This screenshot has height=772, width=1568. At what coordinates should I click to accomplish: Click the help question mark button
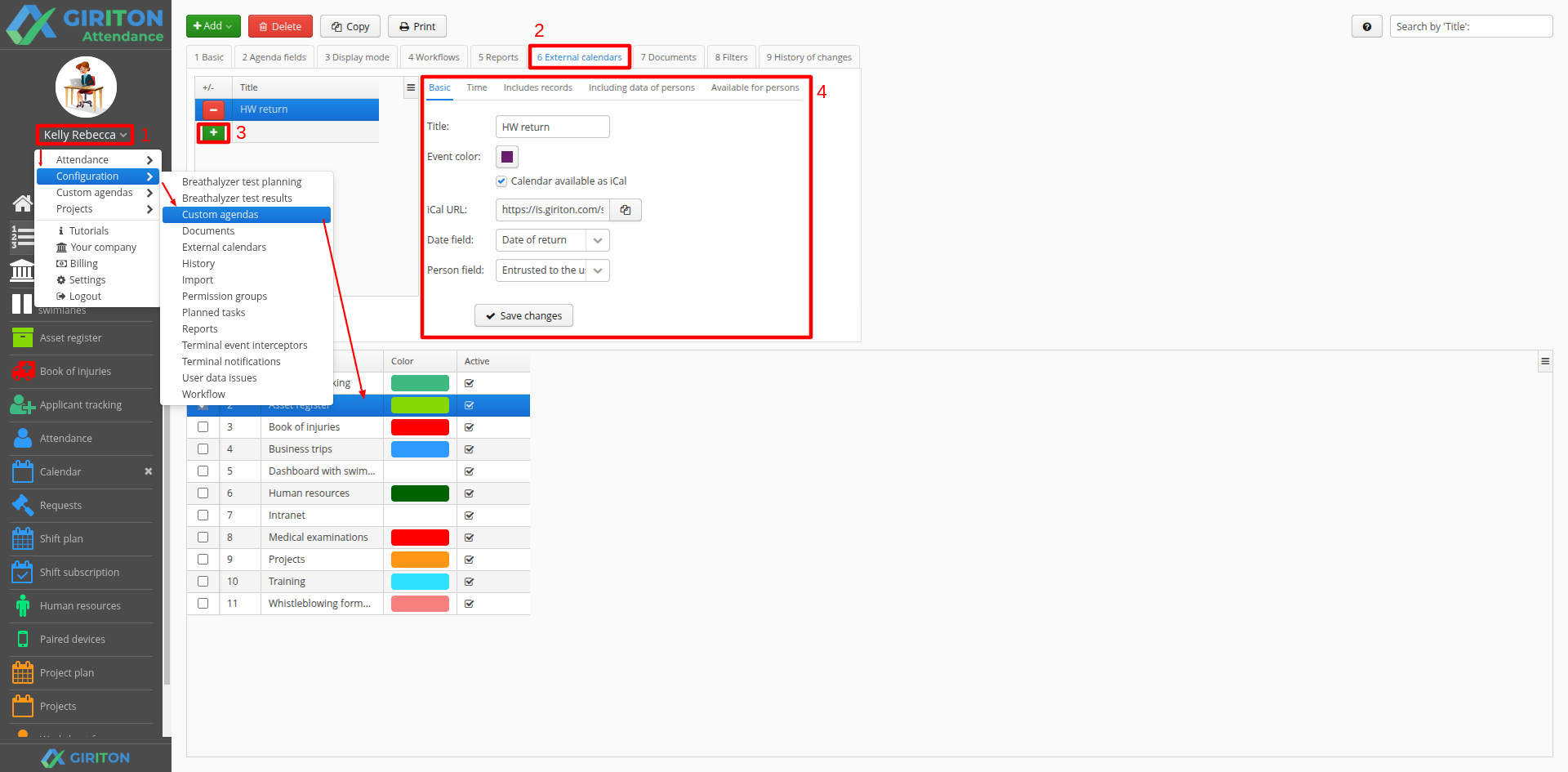coord(1366,26)
